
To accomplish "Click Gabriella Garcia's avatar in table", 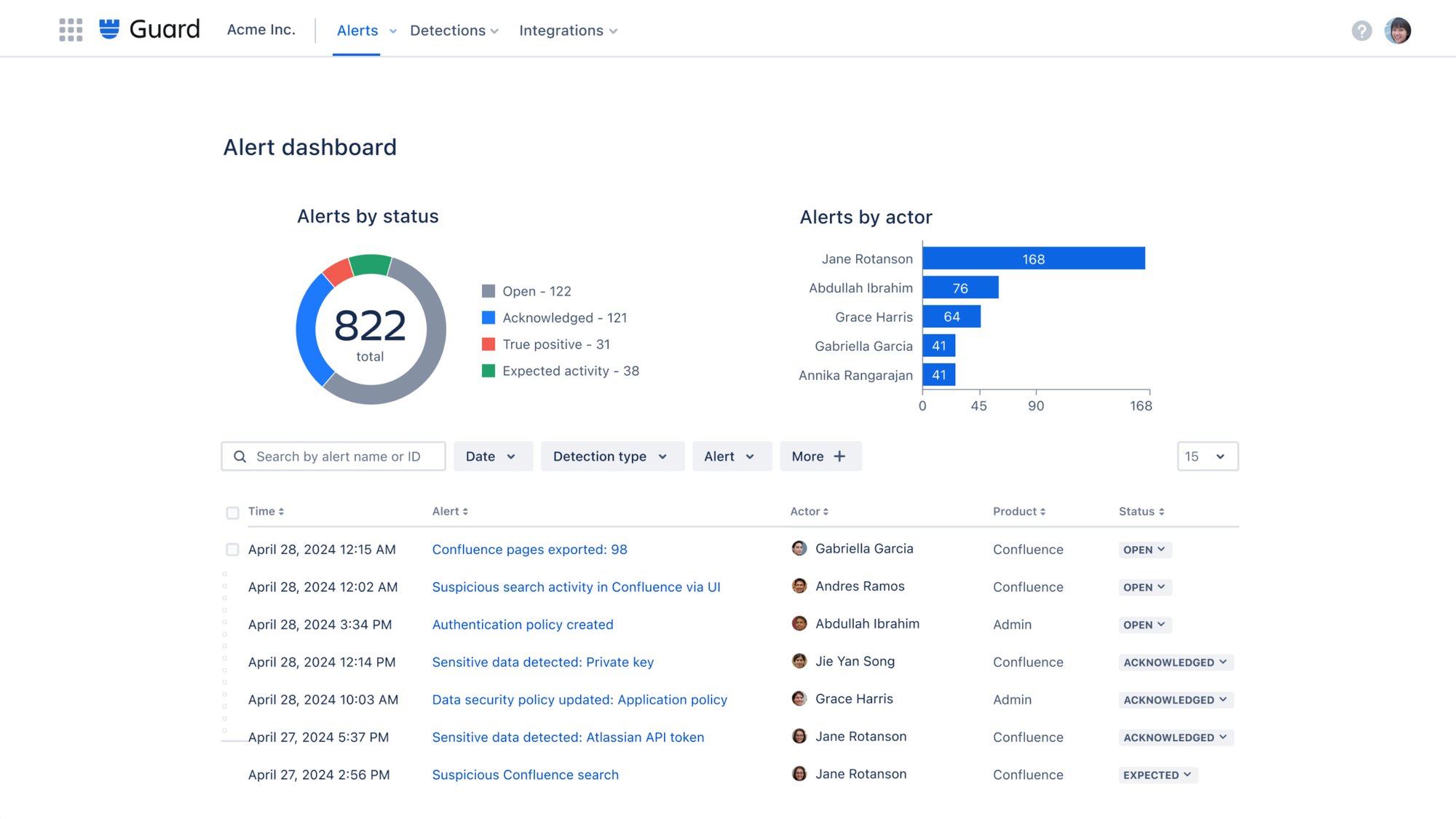I will click(799, 549).
